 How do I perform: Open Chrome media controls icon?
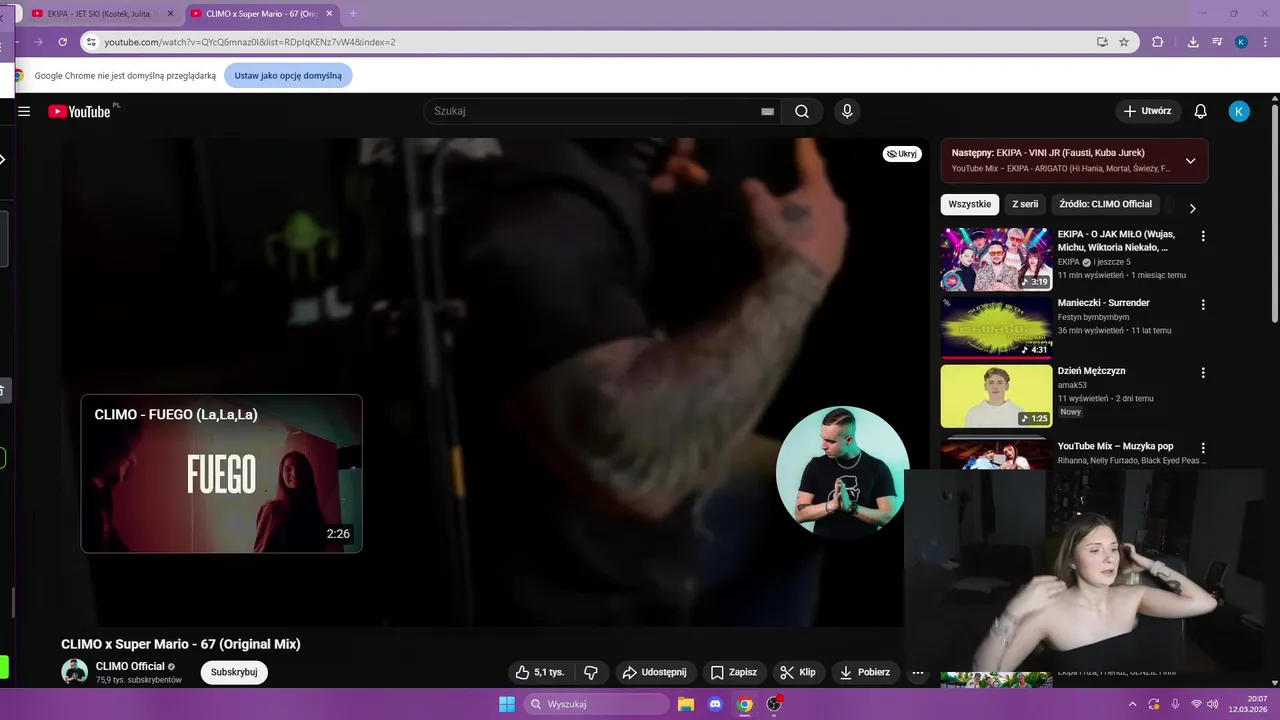(1217, 42)
